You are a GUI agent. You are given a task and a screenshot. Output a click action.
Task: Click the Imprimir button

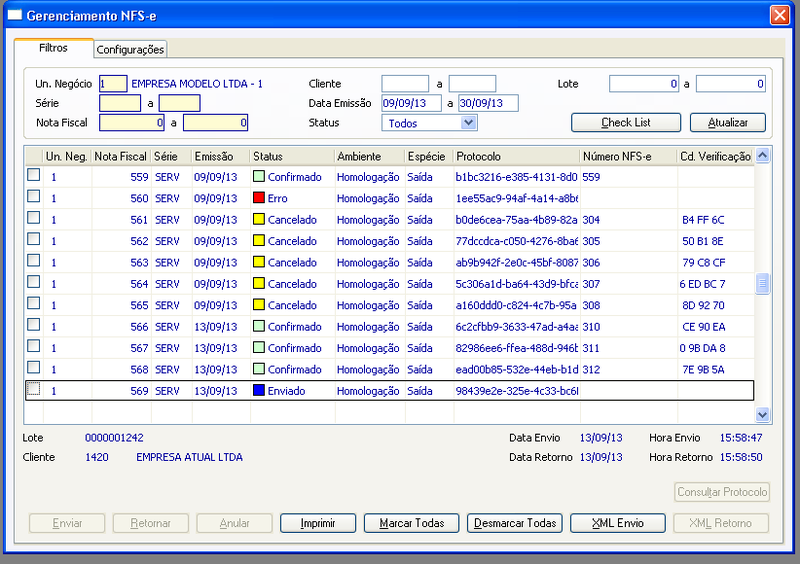(318, 523)
